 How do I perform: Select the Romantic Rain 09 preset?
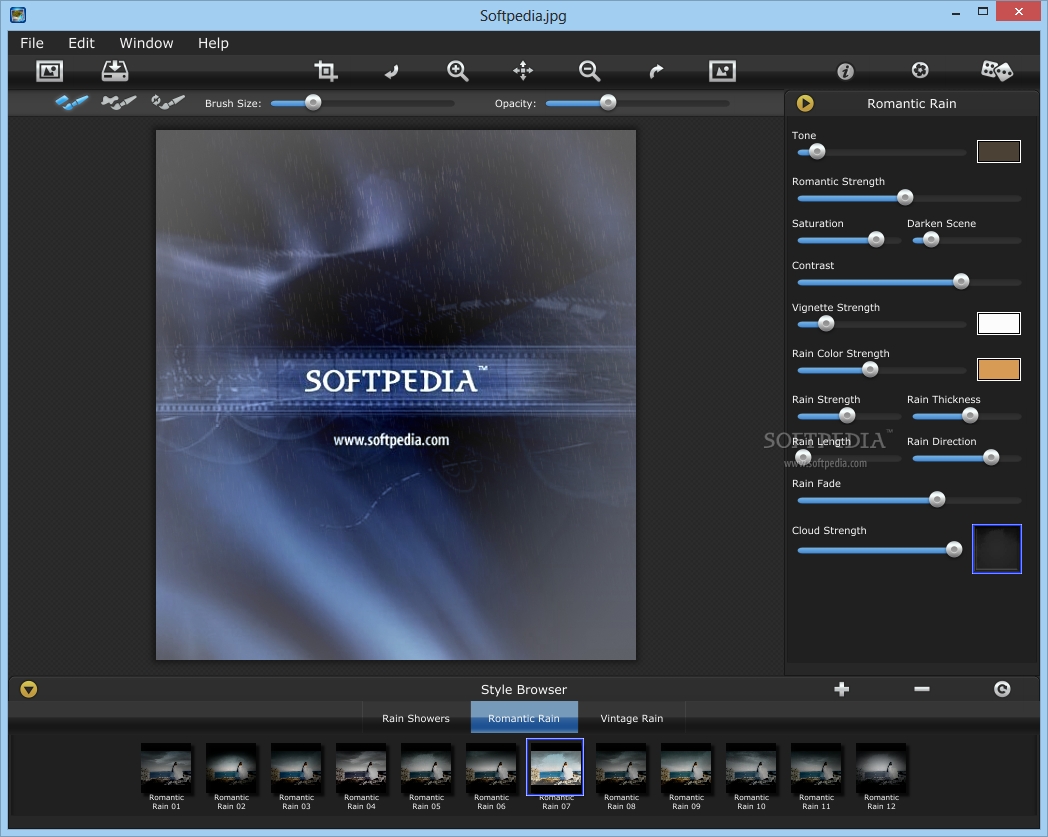(686, 775)
